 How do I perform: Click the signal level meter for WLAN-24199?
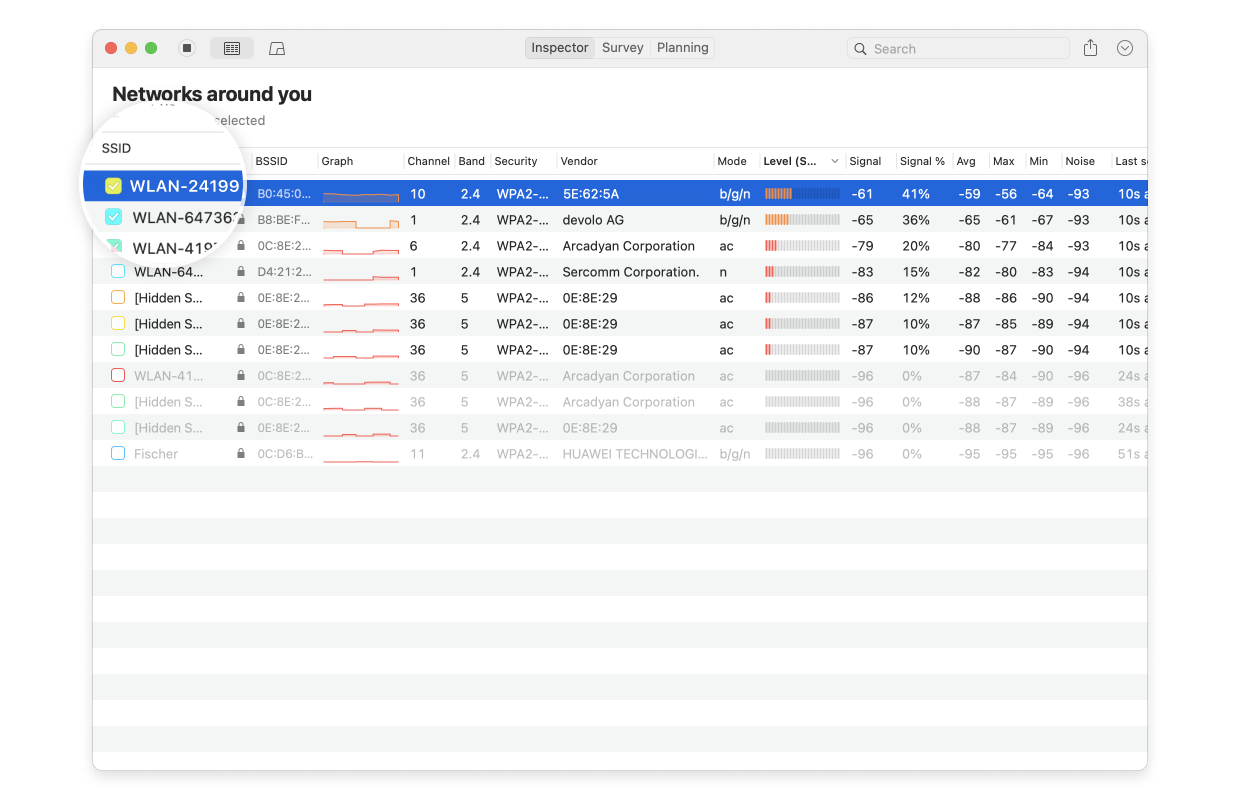tap(800, 193)
